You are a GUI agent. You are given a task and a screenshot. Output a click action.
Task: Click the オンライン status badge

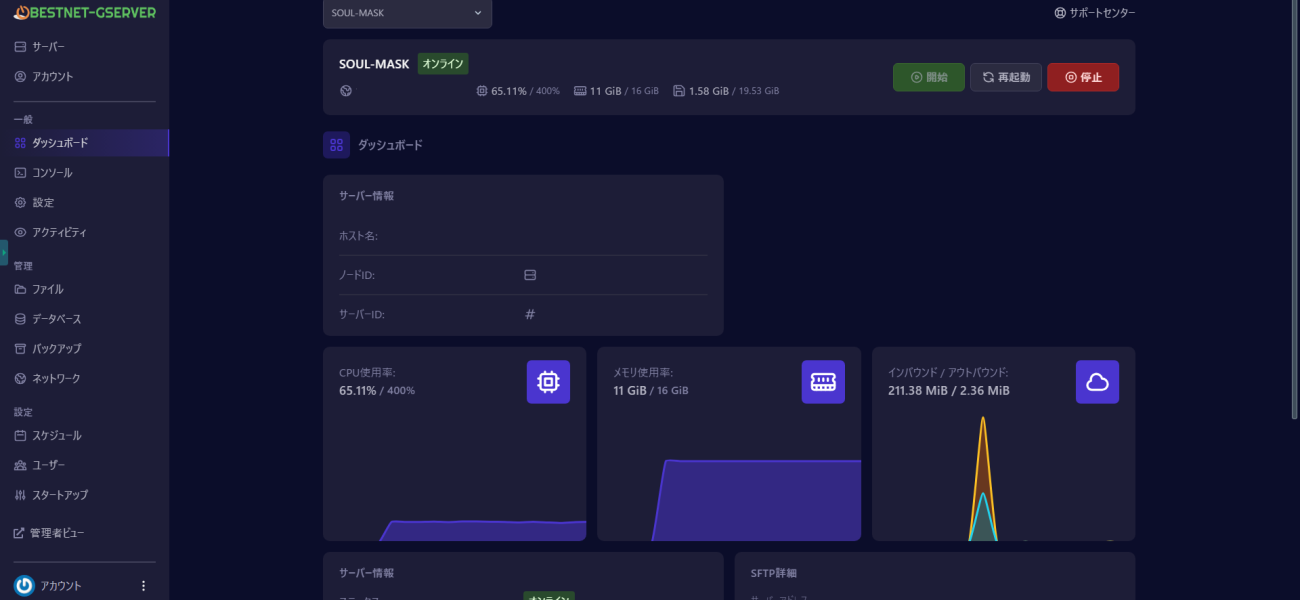443,64
